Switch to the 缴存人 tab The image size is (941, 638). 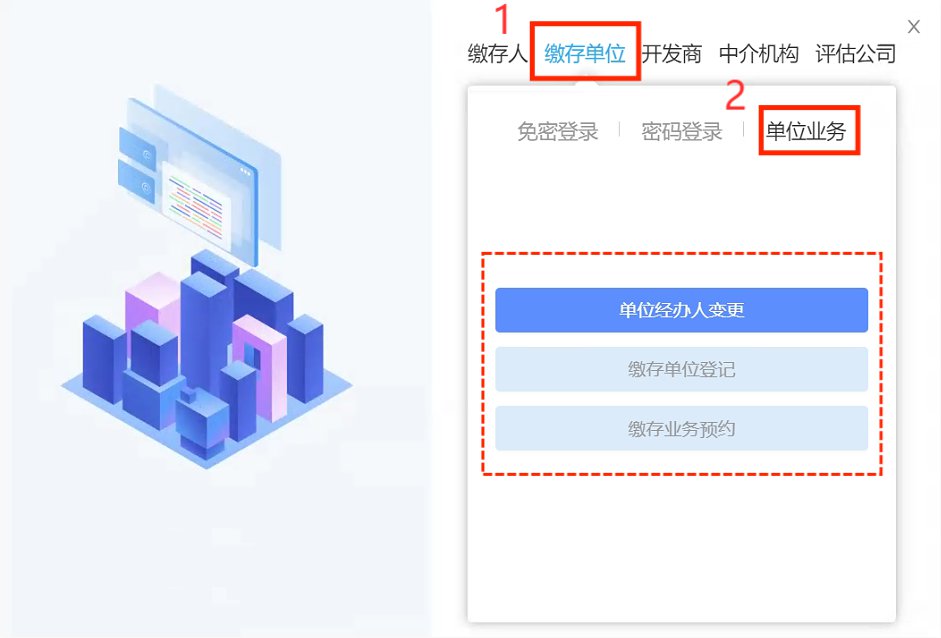pyautogui.click(x=497, y=54)
